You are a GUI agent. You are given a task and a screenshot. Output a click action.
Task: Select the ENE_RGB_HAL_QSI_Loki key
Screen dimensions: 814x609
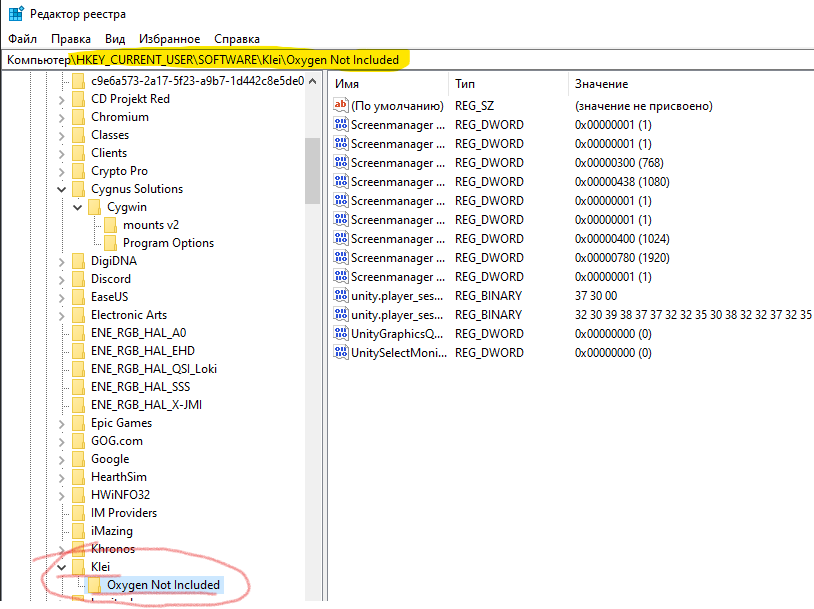(154, 369)
